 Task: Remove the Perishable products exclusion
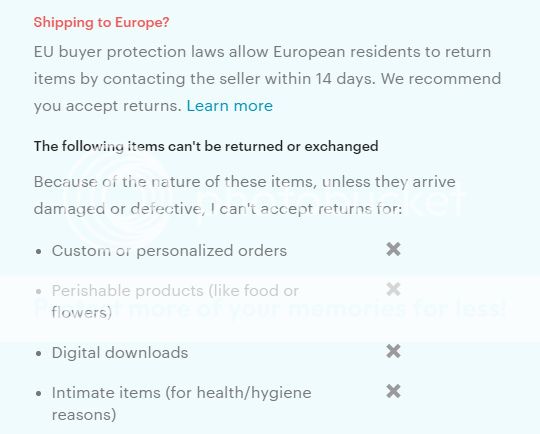(393, 289)
